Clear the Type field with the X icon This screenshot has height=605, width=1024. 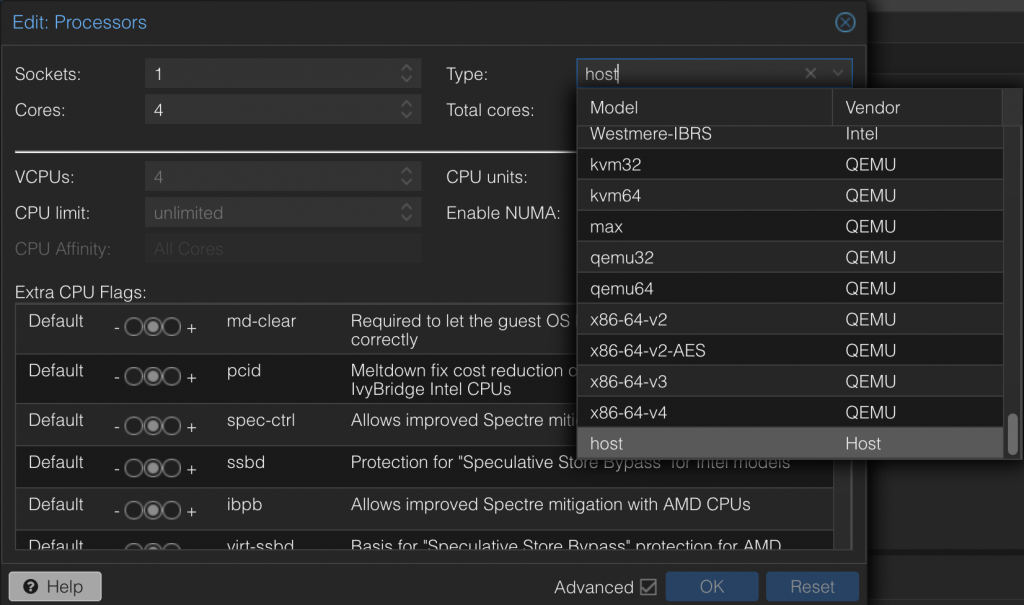coord(811,74)
